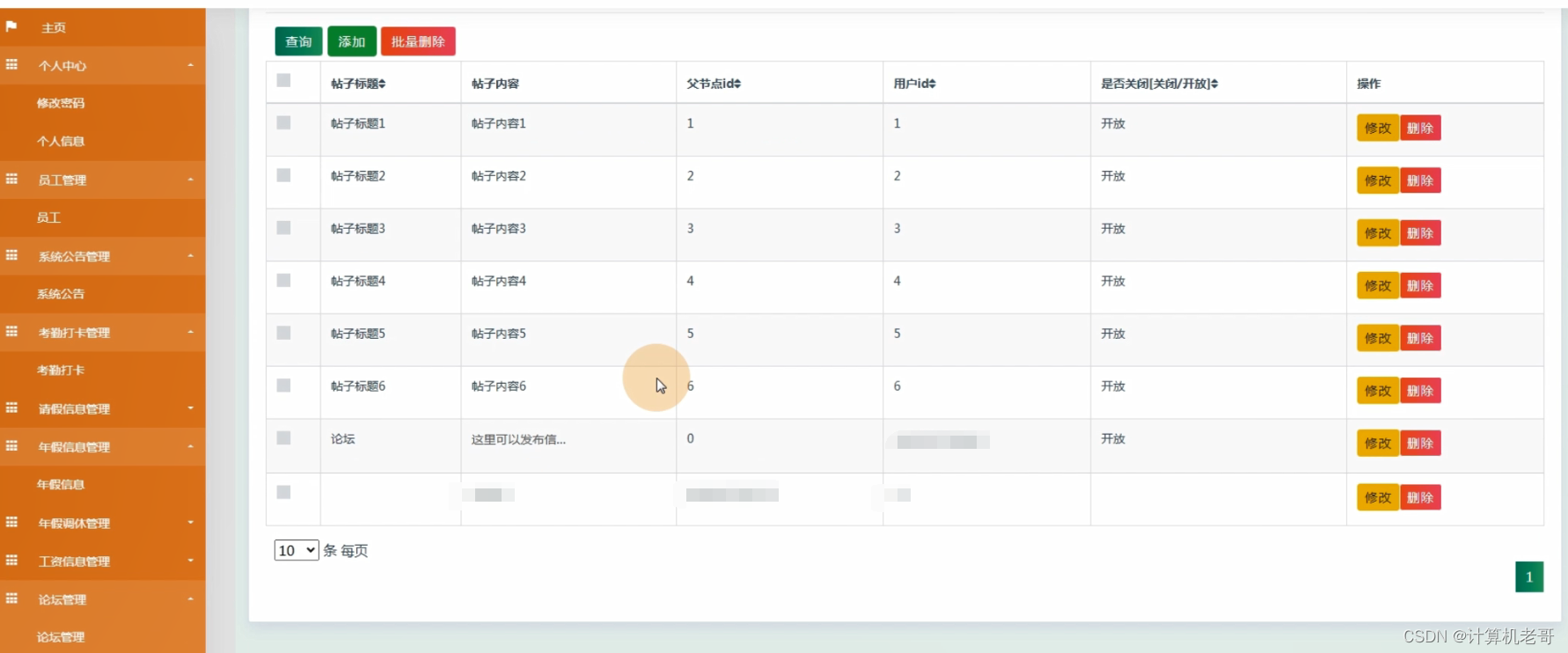Viewport: 1568px width, 653px height.
Task: Sort by 帖子标题 column arrow
Action: click(382, 84)
